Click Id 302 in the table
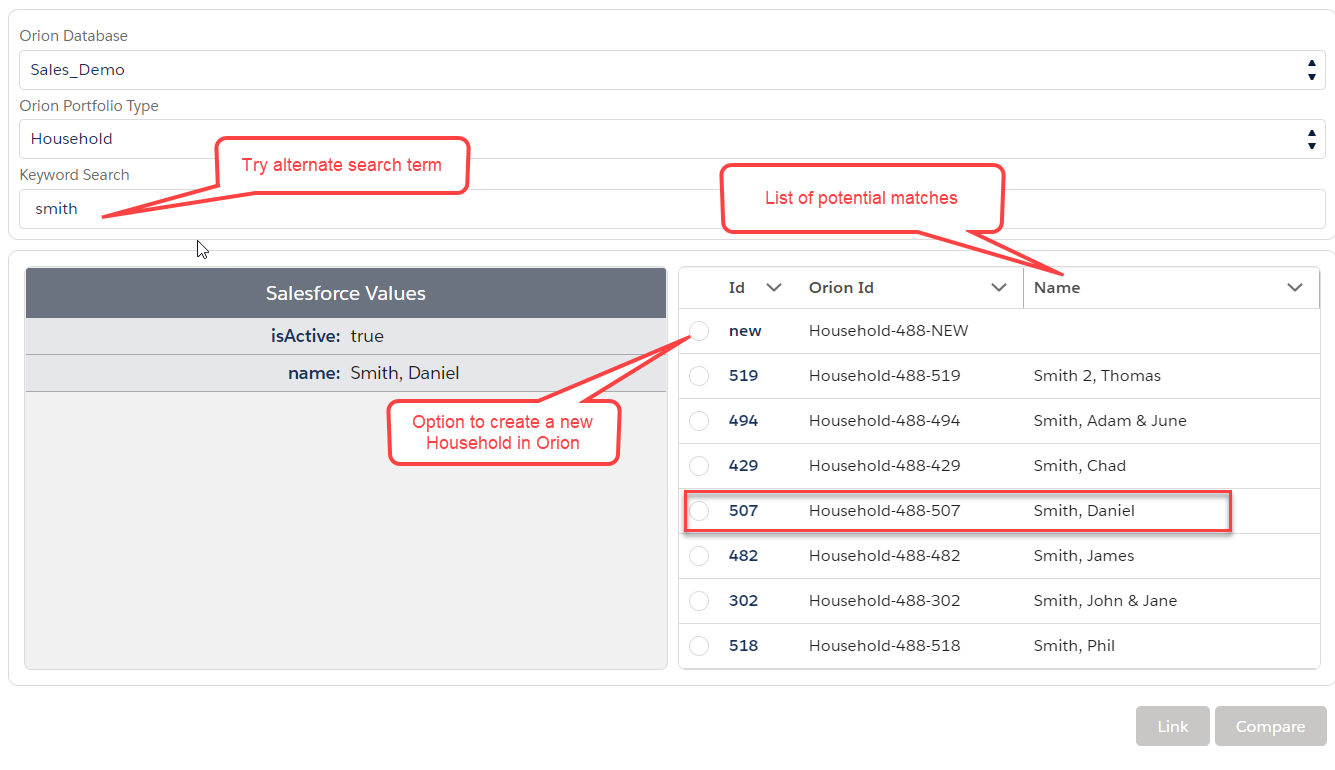Screen dimensions: 1335x770 tap(743, 601)
